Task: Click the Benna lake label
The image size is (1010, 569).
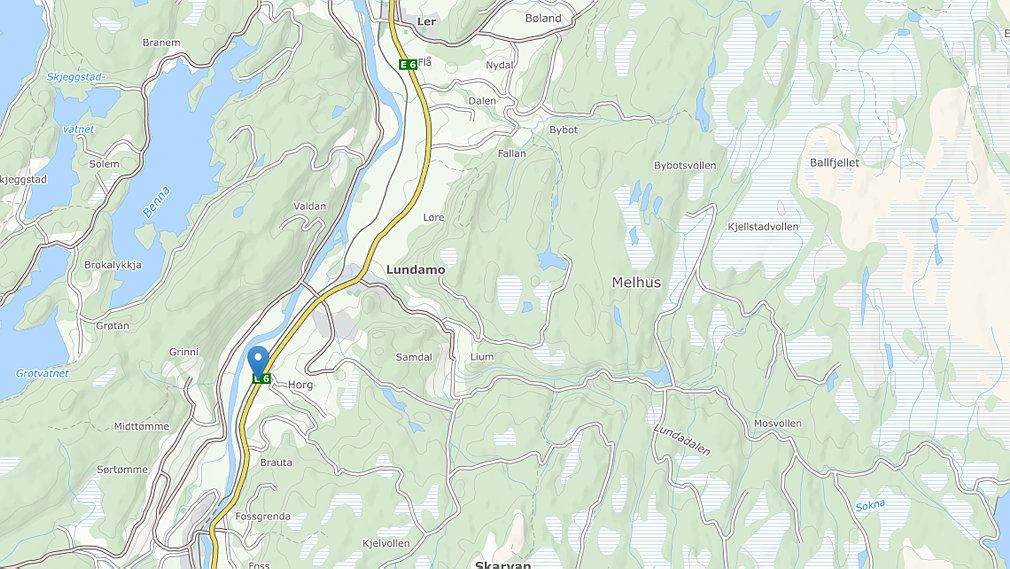Action: (x=157, y=202)
